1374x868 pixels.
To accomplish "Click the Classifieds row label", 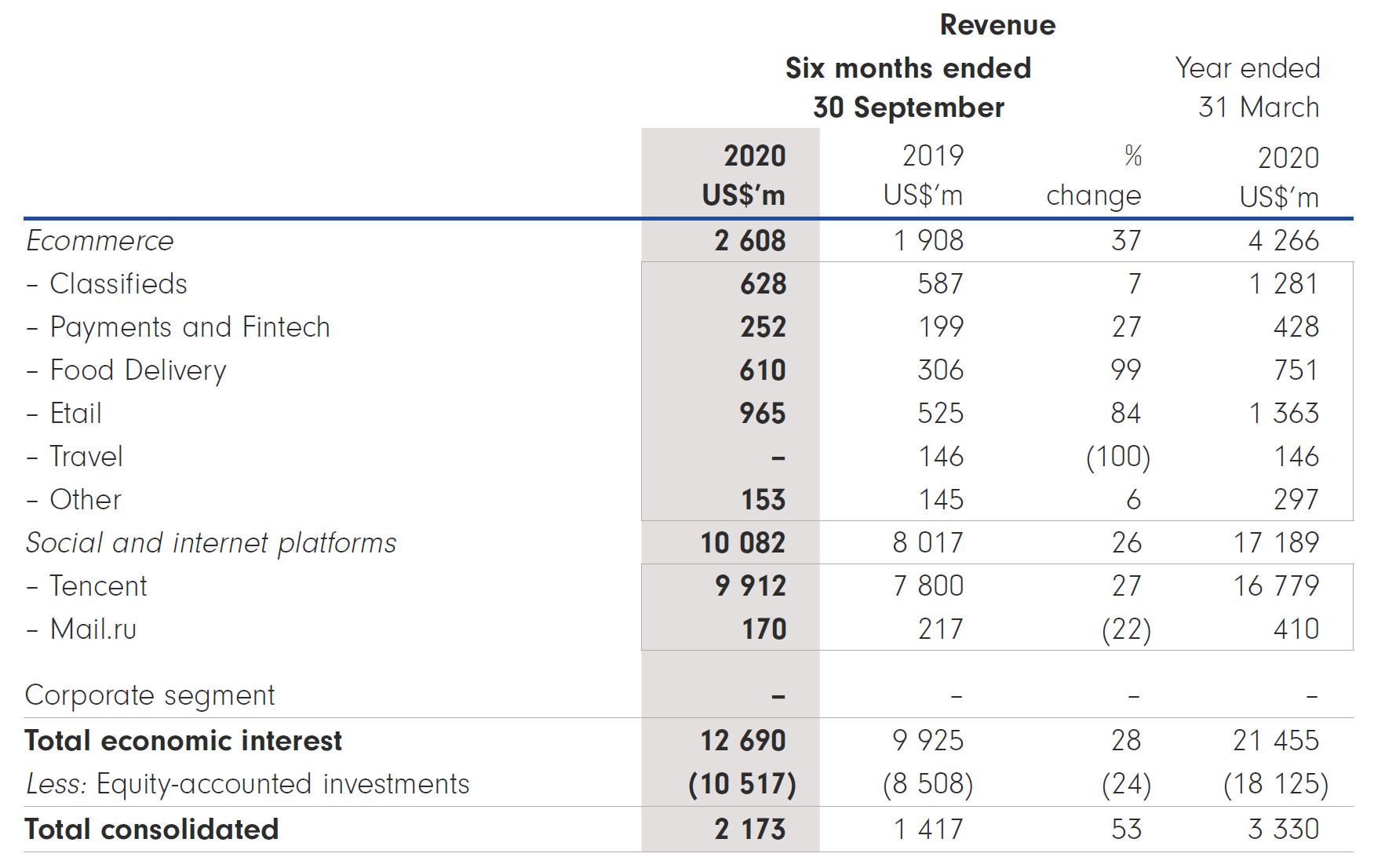I will [x=118, y=284].
